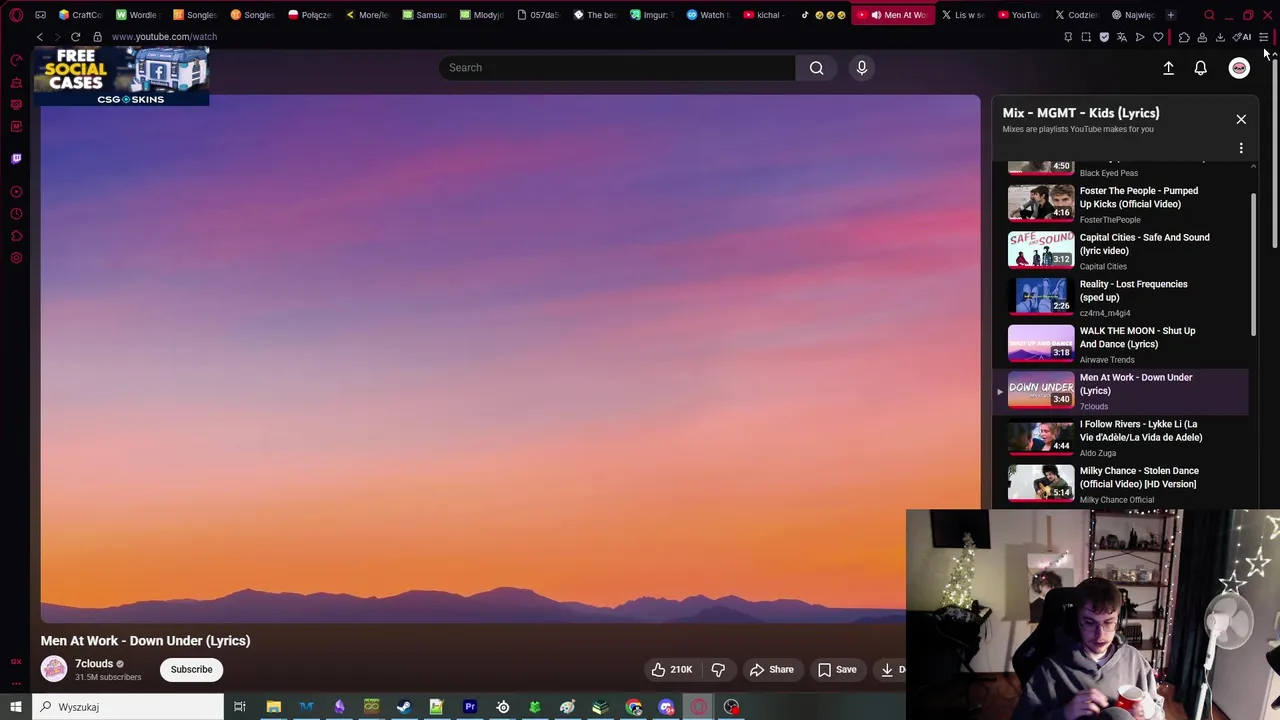This screenshot has width=1280, height=720.
Task: Click the heart bookmark icon in toolbar
Action: point(1158,37)
